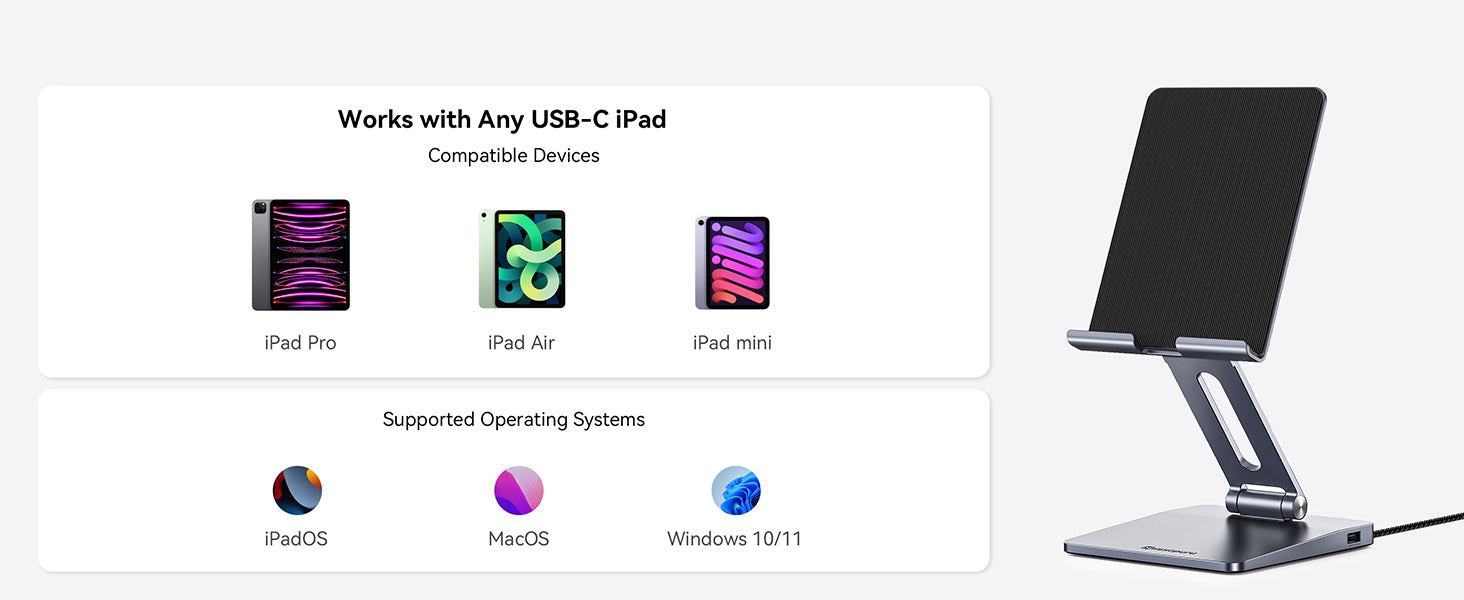Click the iPad Pro device image
The width and height of the screenshot is (1464, 600).
coord(301,255)
